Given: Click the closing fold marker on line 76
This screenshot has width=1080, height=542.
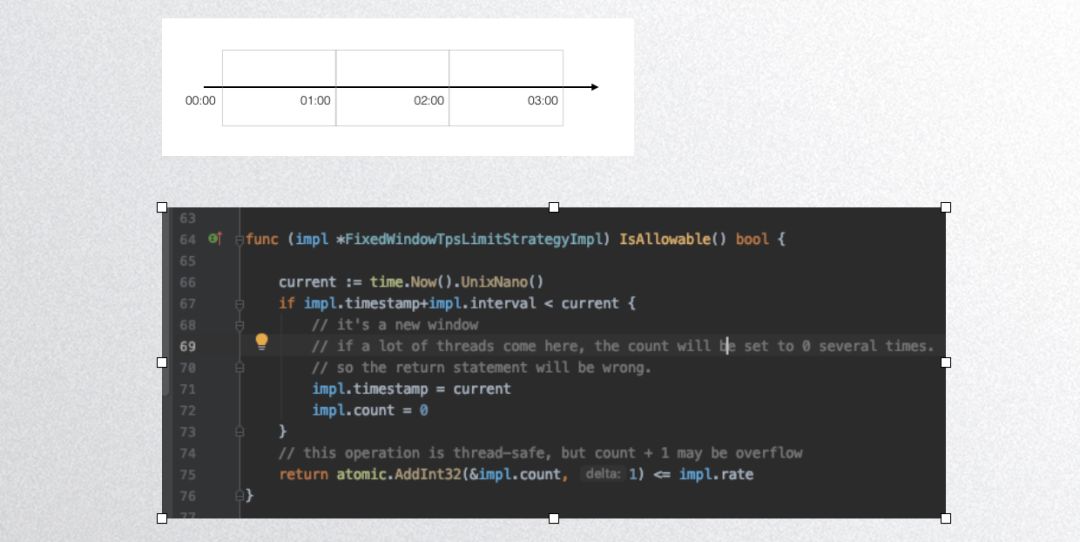Looking at the screenshot, I should click(240, 496).
